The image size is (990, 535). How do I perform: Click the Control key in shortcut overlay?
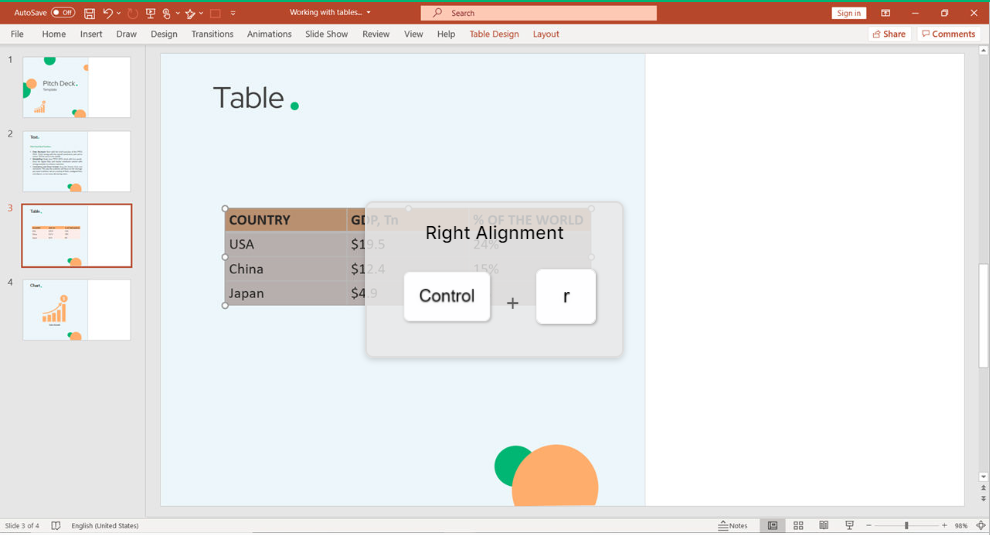447,296
